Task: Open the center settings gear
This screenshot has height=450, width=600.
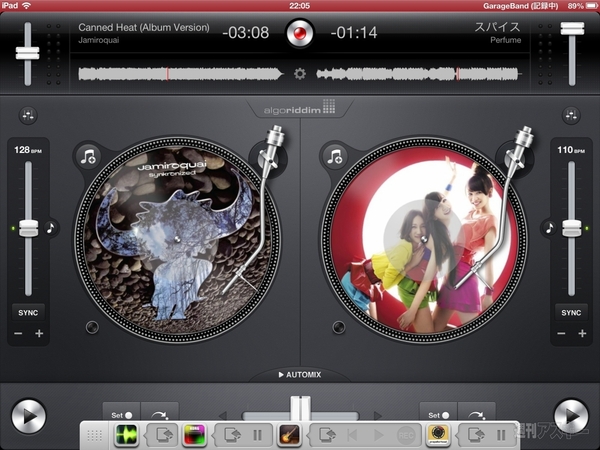Action: [x=300, y=73]
